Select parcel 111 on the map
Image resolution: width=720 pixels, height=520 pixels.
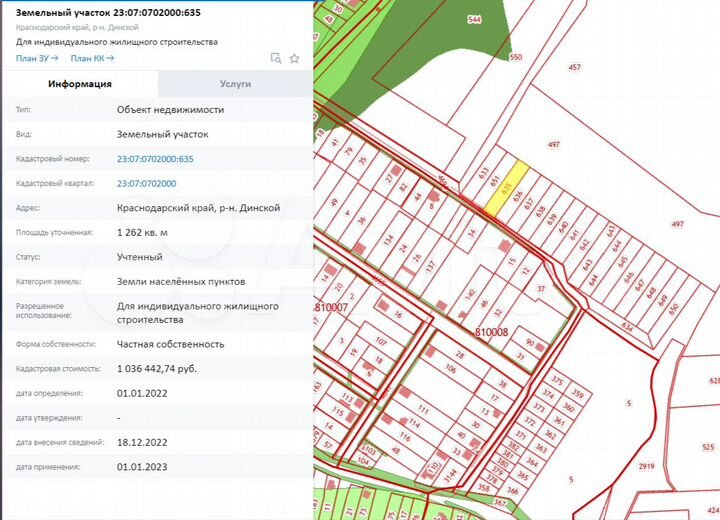423,409
